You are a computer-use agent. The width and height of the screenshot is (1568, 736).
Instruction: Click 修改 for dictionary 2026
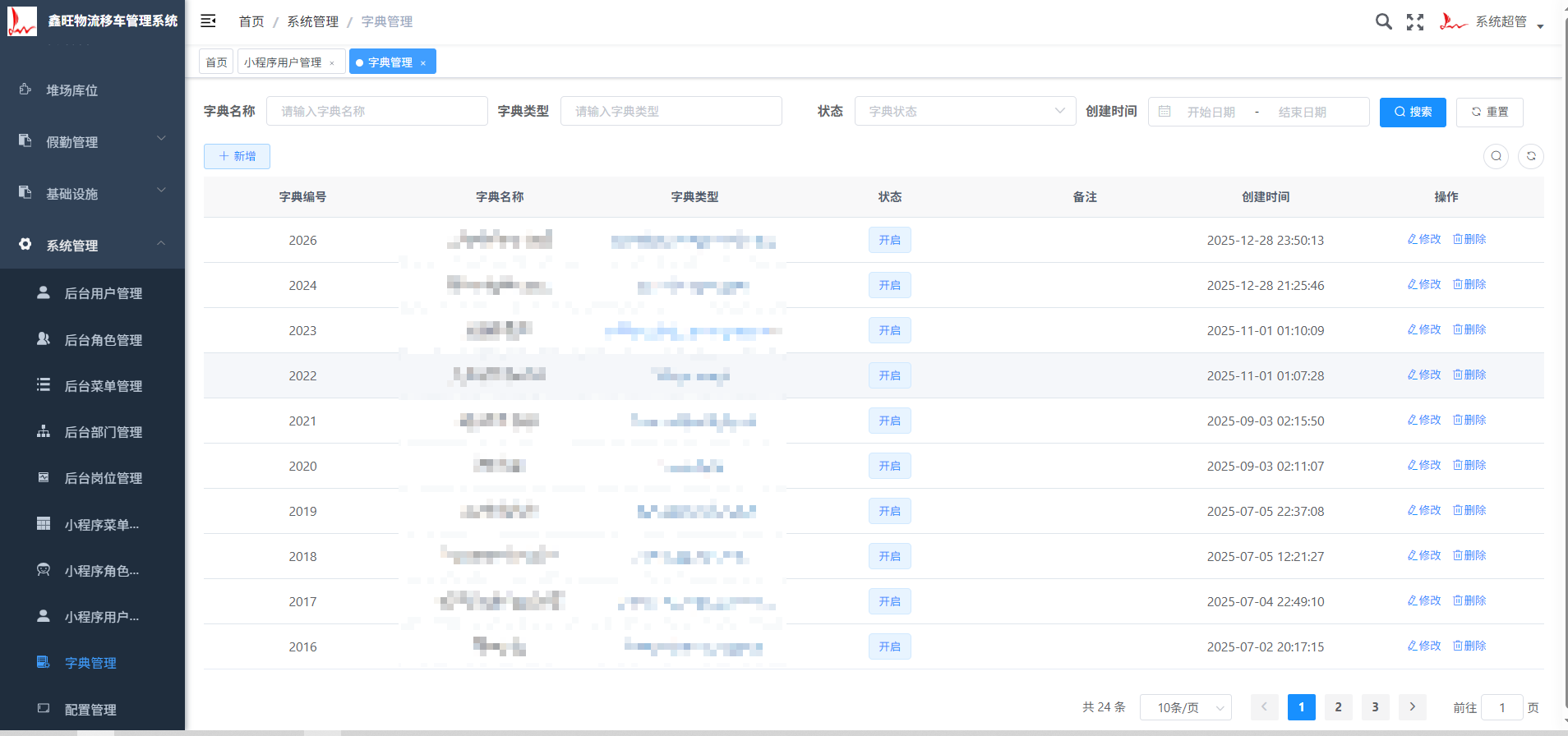[x=1424, y=239]
